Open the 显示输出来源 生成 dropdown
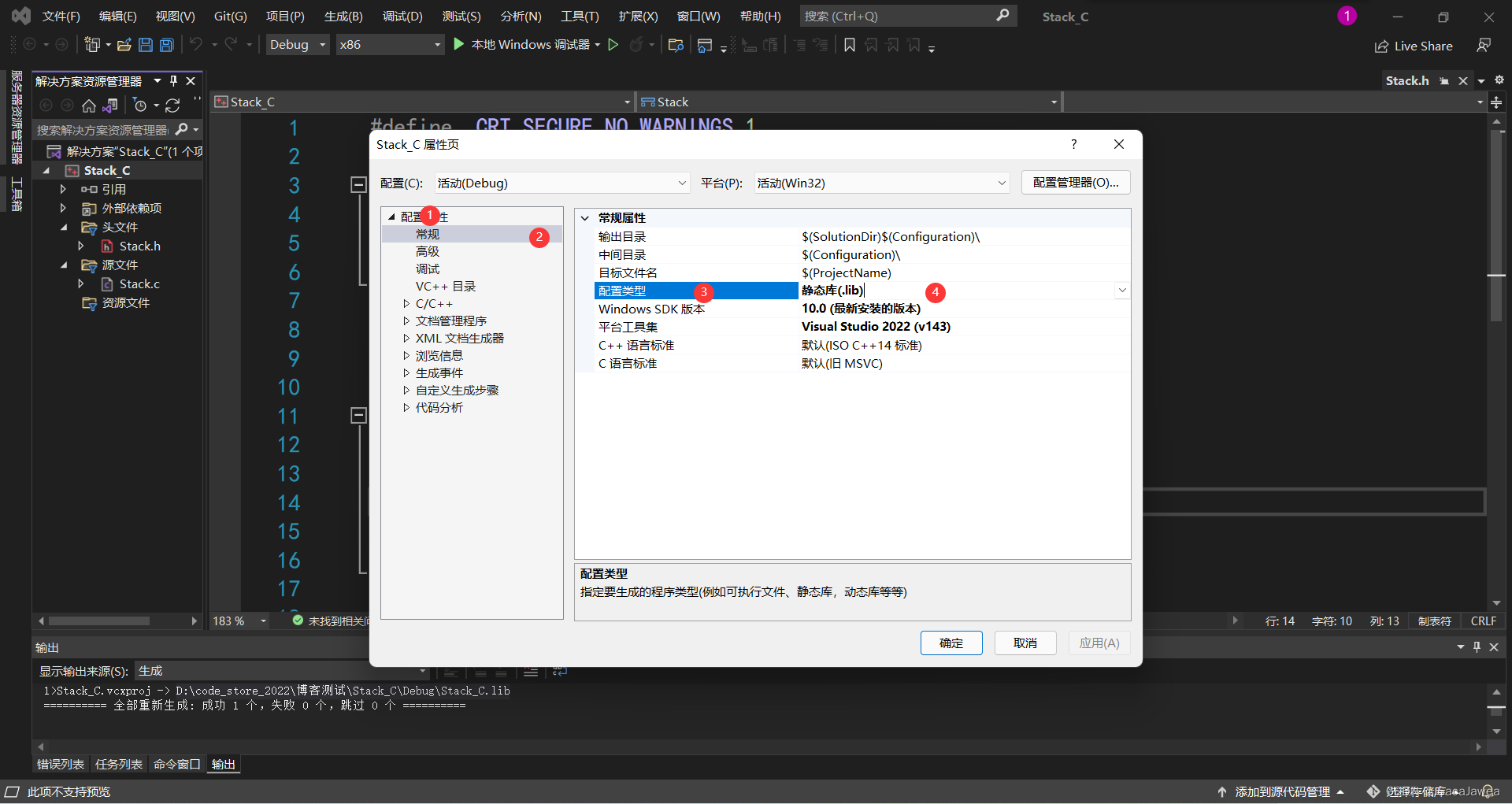 [282, 671]
